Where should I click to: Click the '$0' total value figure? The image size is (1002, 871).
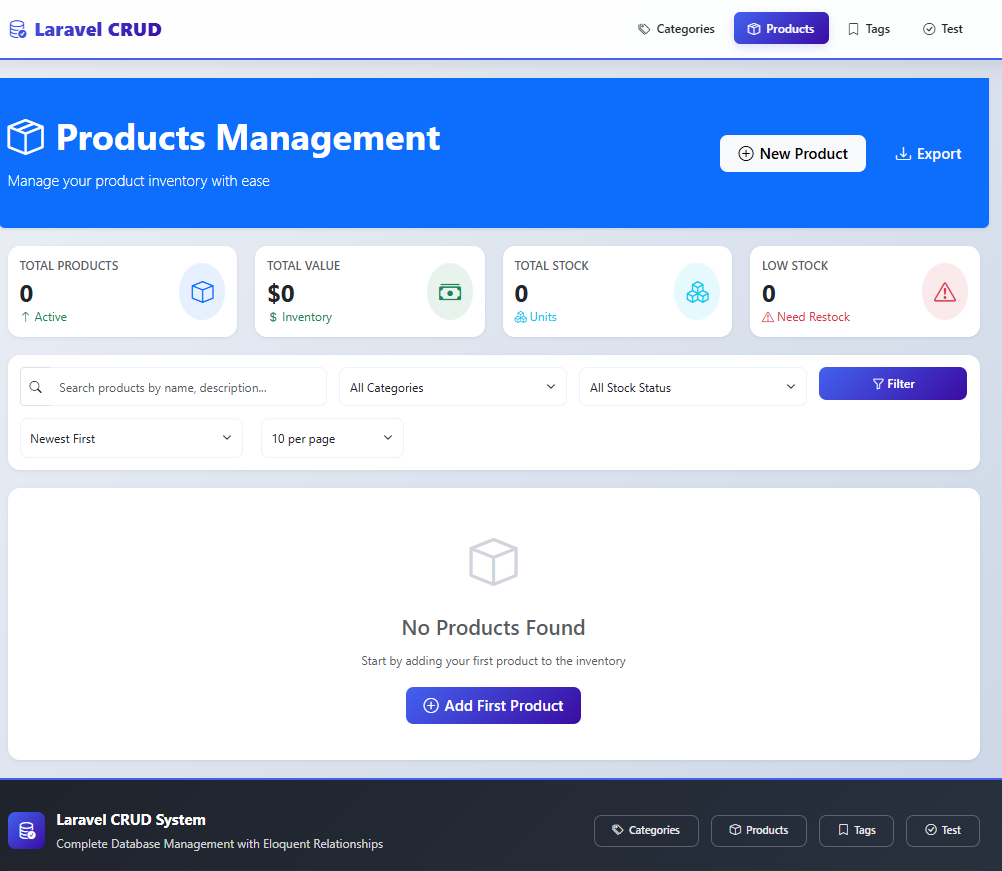(x=281, y=293)
